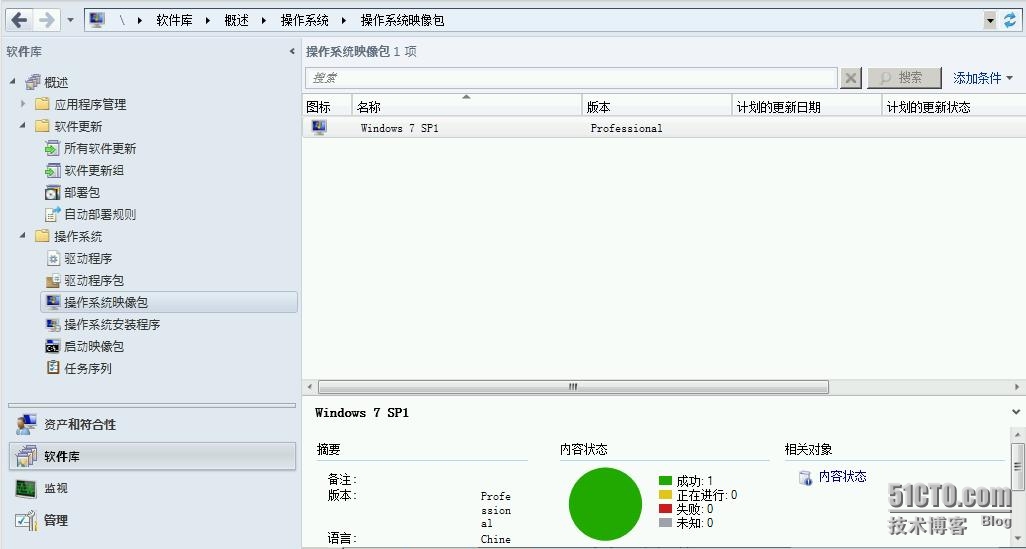
Task: Select the 应用程序管理 folder icon
Action: [43, 103]
